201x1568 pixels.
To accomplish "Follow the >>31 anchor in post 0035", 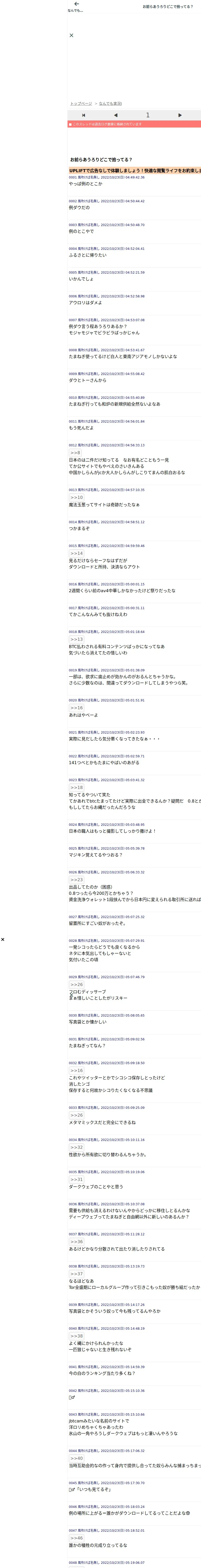I will 76,1180.
